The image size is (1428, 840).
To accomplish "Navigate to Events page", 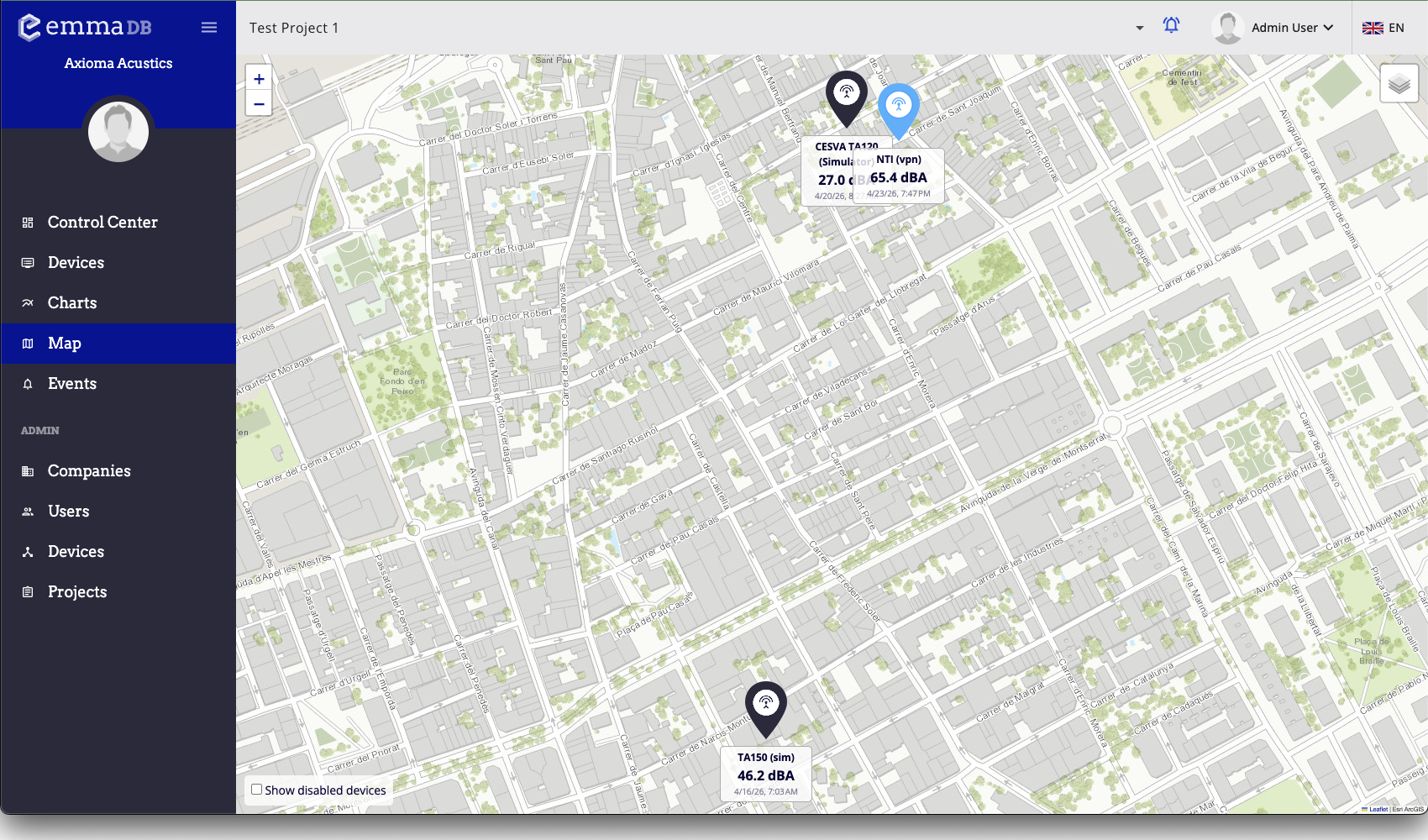I will tap(72, 384).
